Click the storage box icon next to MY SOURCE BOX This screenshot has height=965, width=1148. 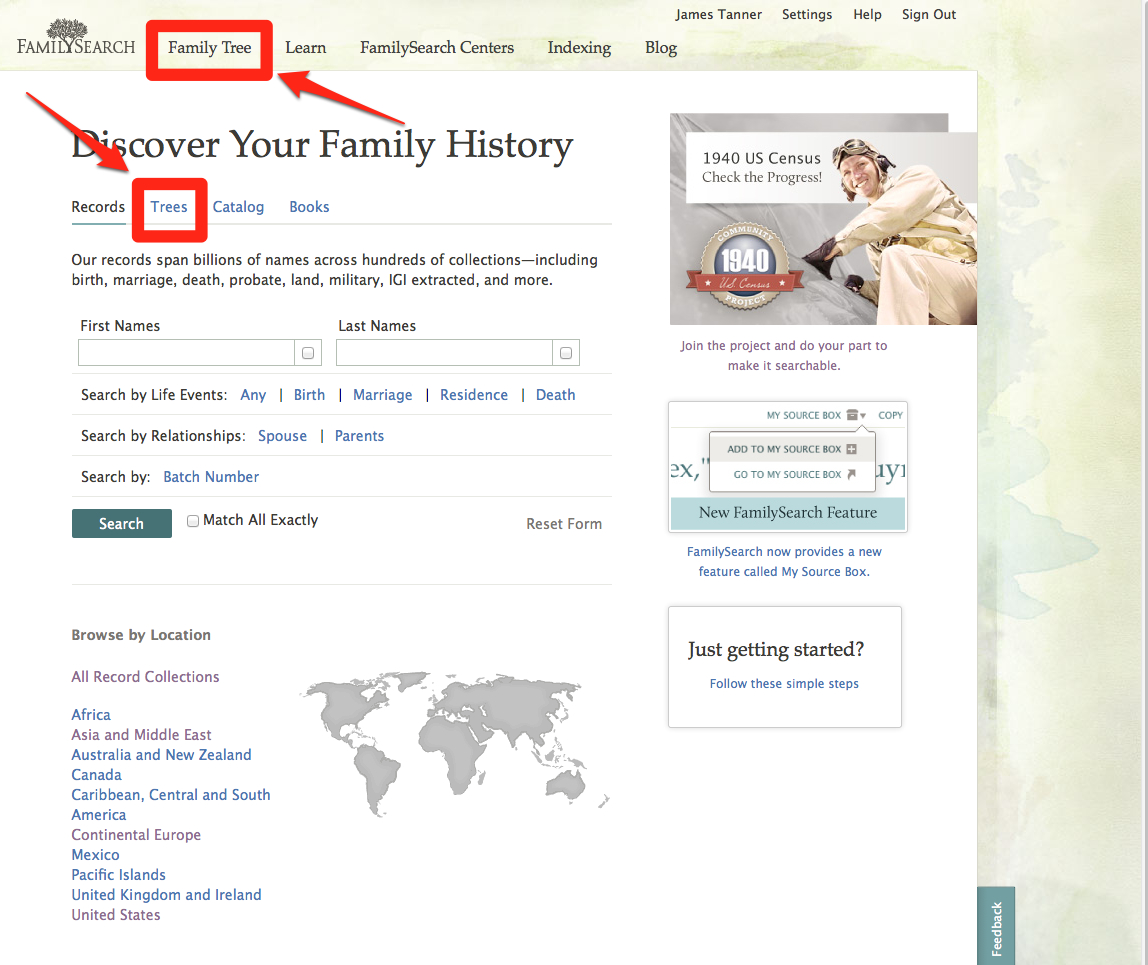[852, 415]
